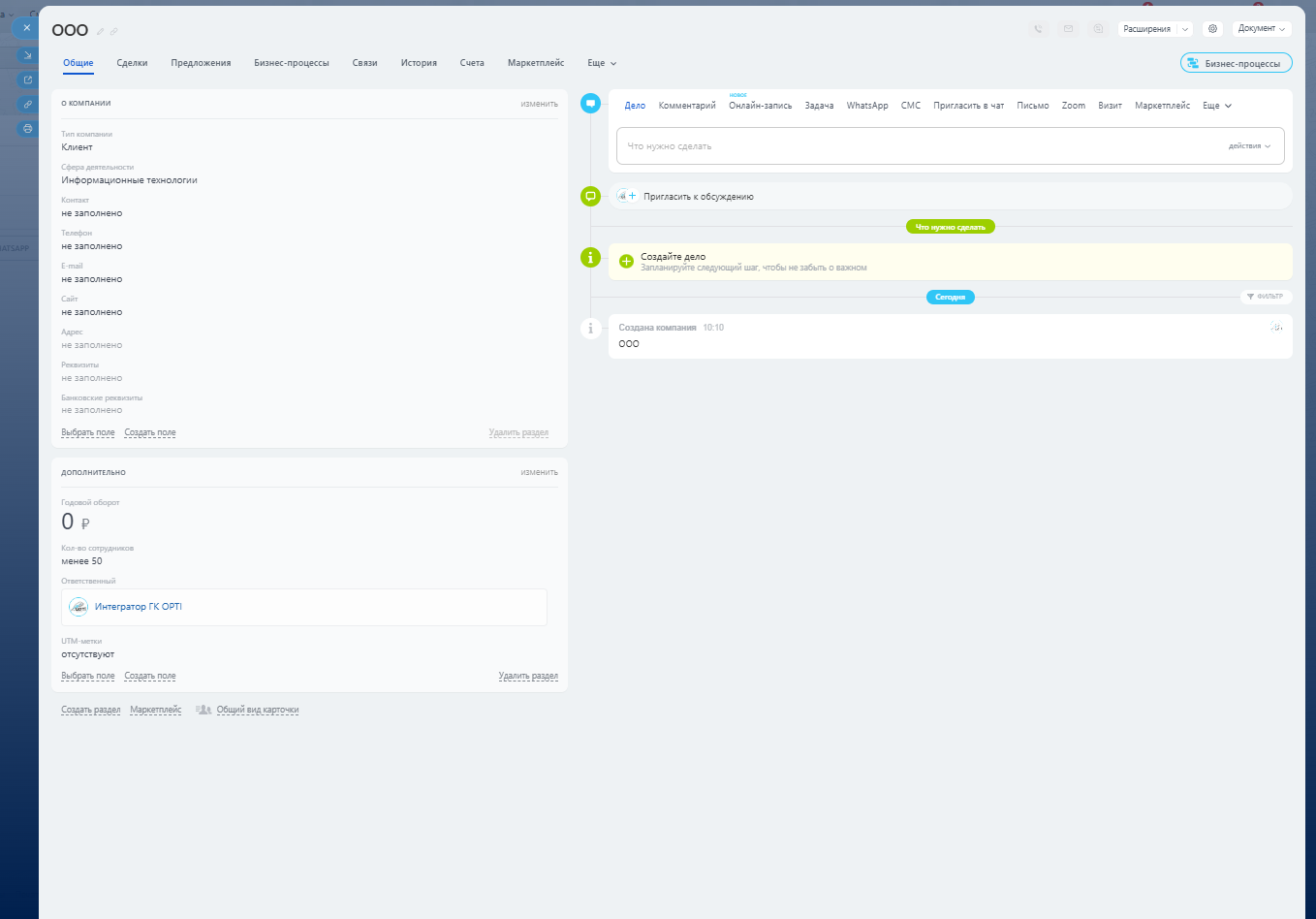
Task: Open the действия dropdown in input box
Action: click(1249, 146)
